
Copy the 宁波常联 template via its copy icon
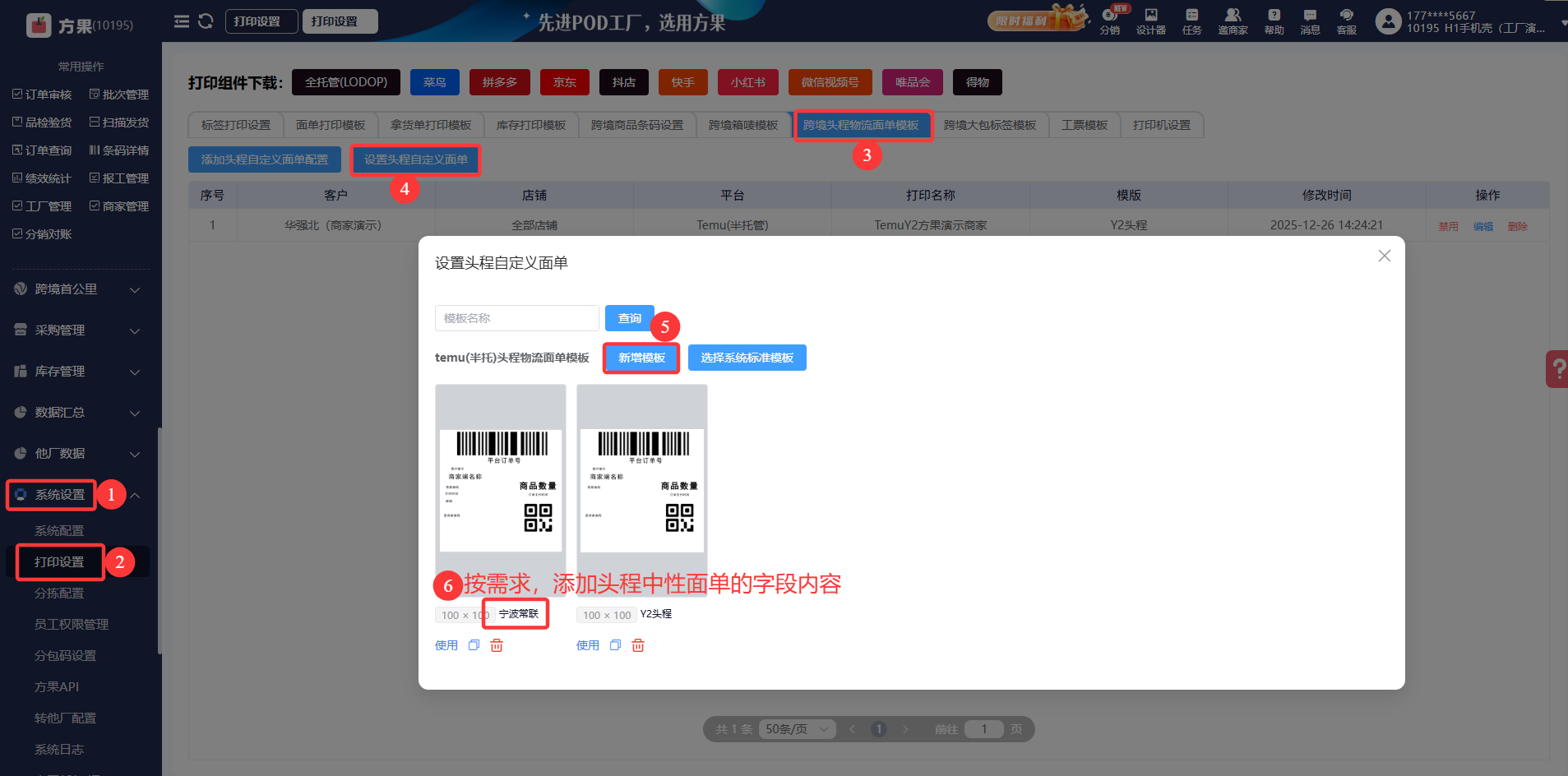pyautogui.click(x=474, y=645)
